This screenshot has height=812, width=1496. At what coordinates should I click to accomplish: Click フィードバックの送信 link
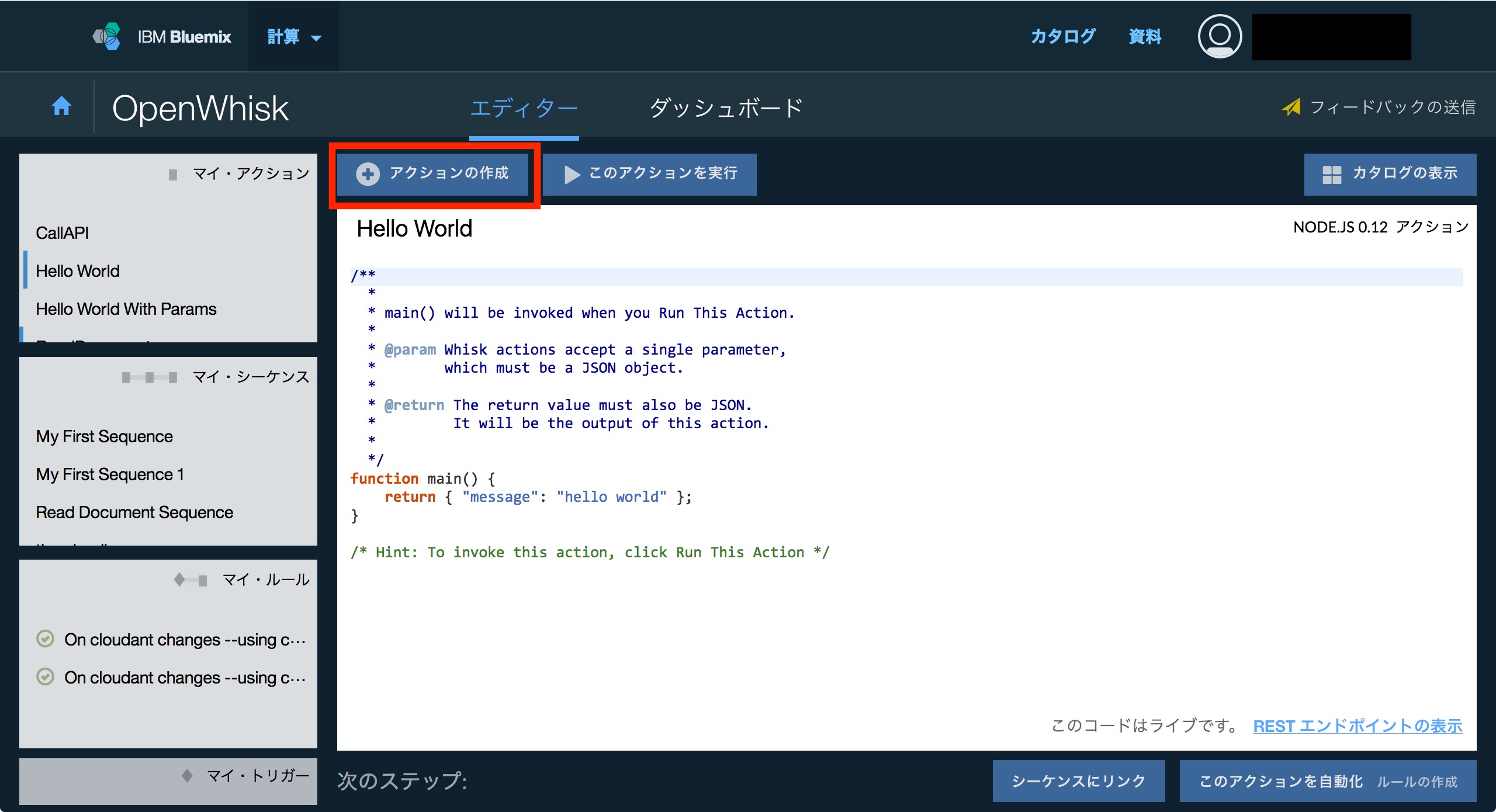1393,107
